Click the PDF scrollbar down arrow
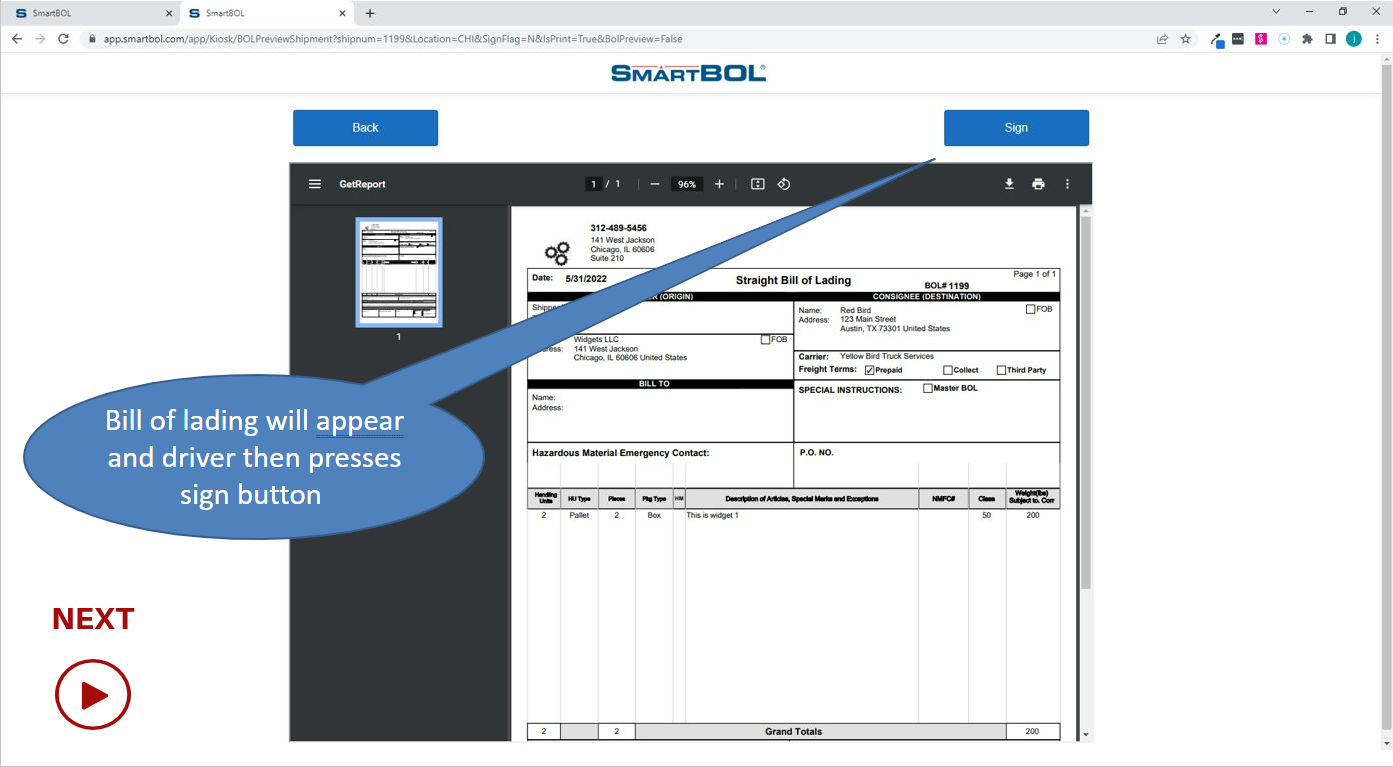 pos(1086,735)
